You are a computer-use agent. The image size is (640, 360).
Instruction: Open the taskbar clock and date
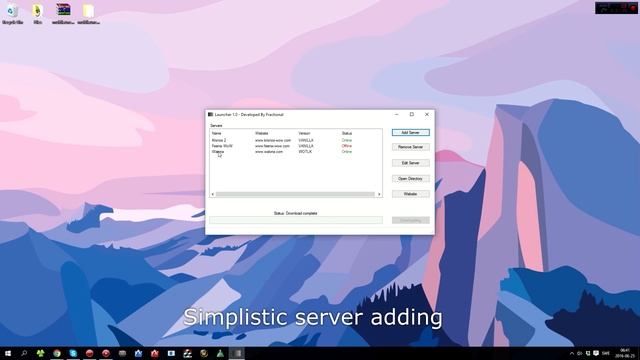pos(624,353)
